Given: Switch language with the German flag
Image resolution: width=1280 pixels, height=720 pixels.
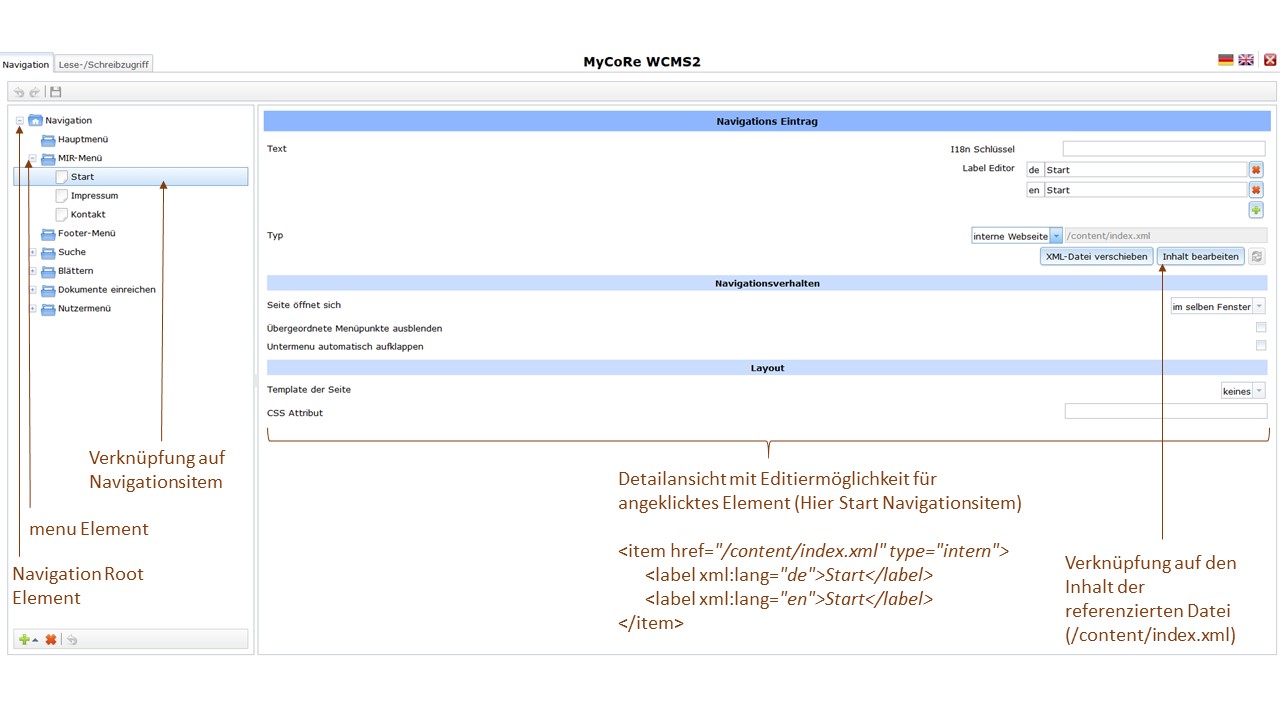Looking at the screenshot, I should (x=1225, y=60).
